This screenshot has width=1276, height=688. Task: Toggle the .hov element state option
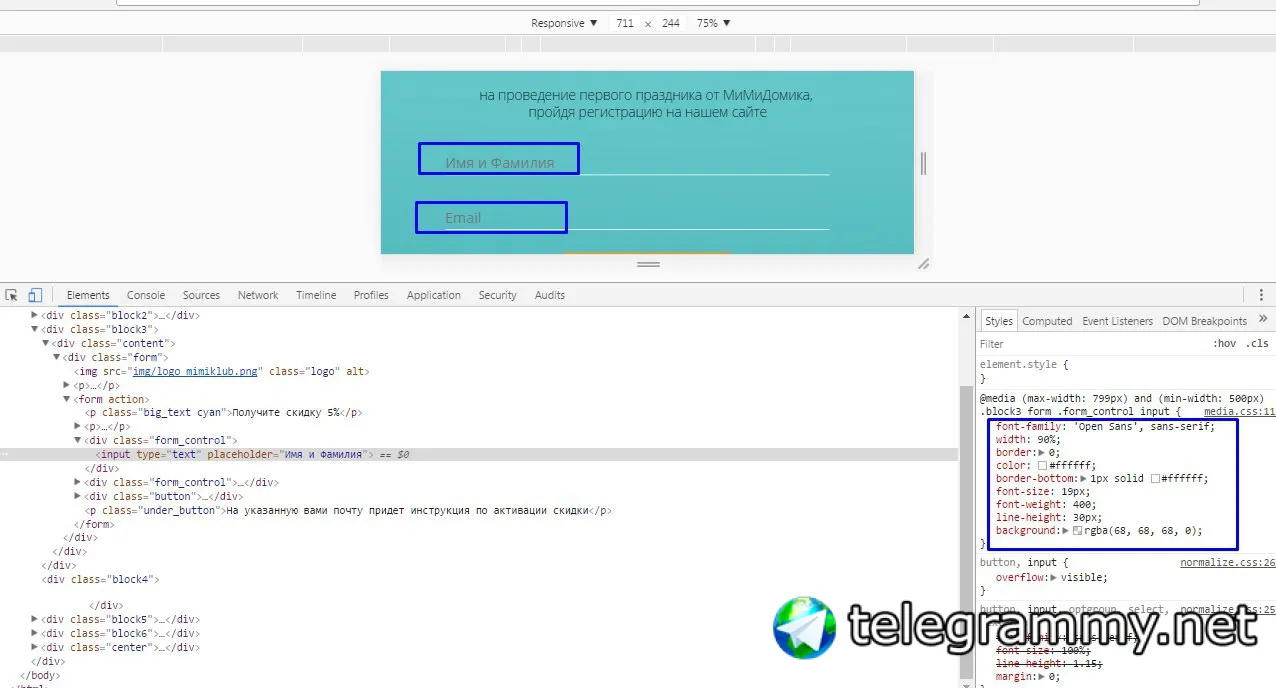[1223, 344]
